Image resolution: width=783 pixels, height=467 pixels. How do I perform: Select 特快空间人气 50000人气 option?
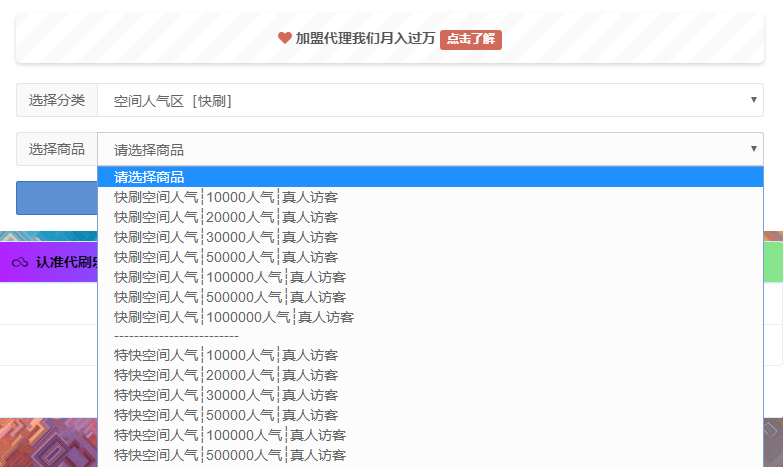tap(225, 415)
